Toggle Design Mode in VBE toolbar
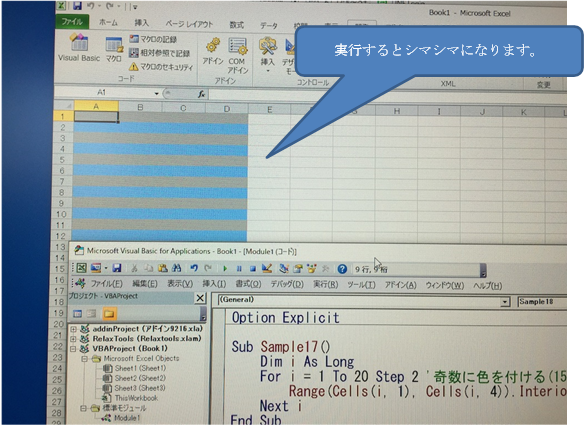This screenshot has width=584, height=425. 267,268
